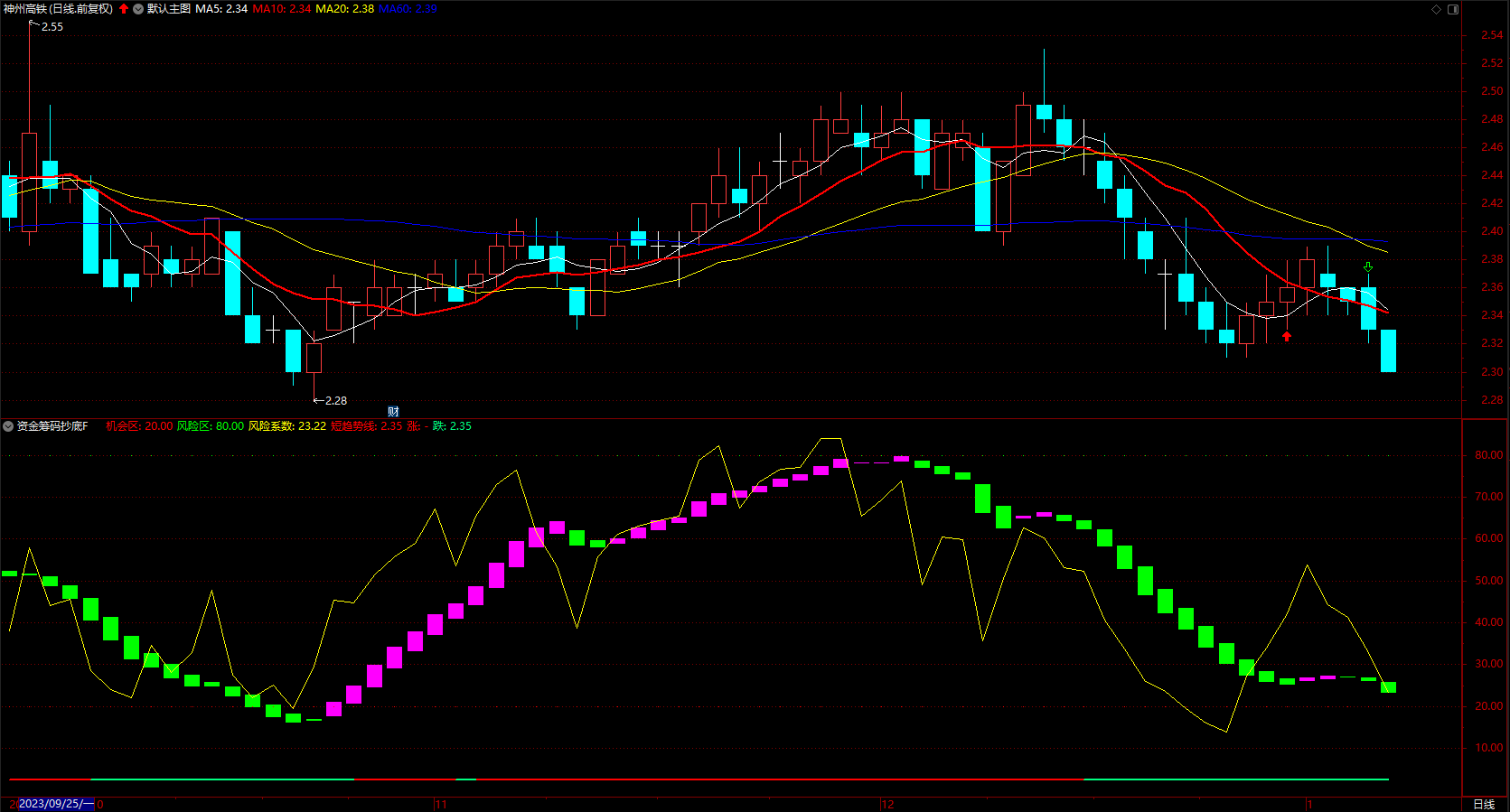Click the stock title 神州高铁(日线.前复权)
Viewport: 1510px width, 812px height.
pos(58,9)
